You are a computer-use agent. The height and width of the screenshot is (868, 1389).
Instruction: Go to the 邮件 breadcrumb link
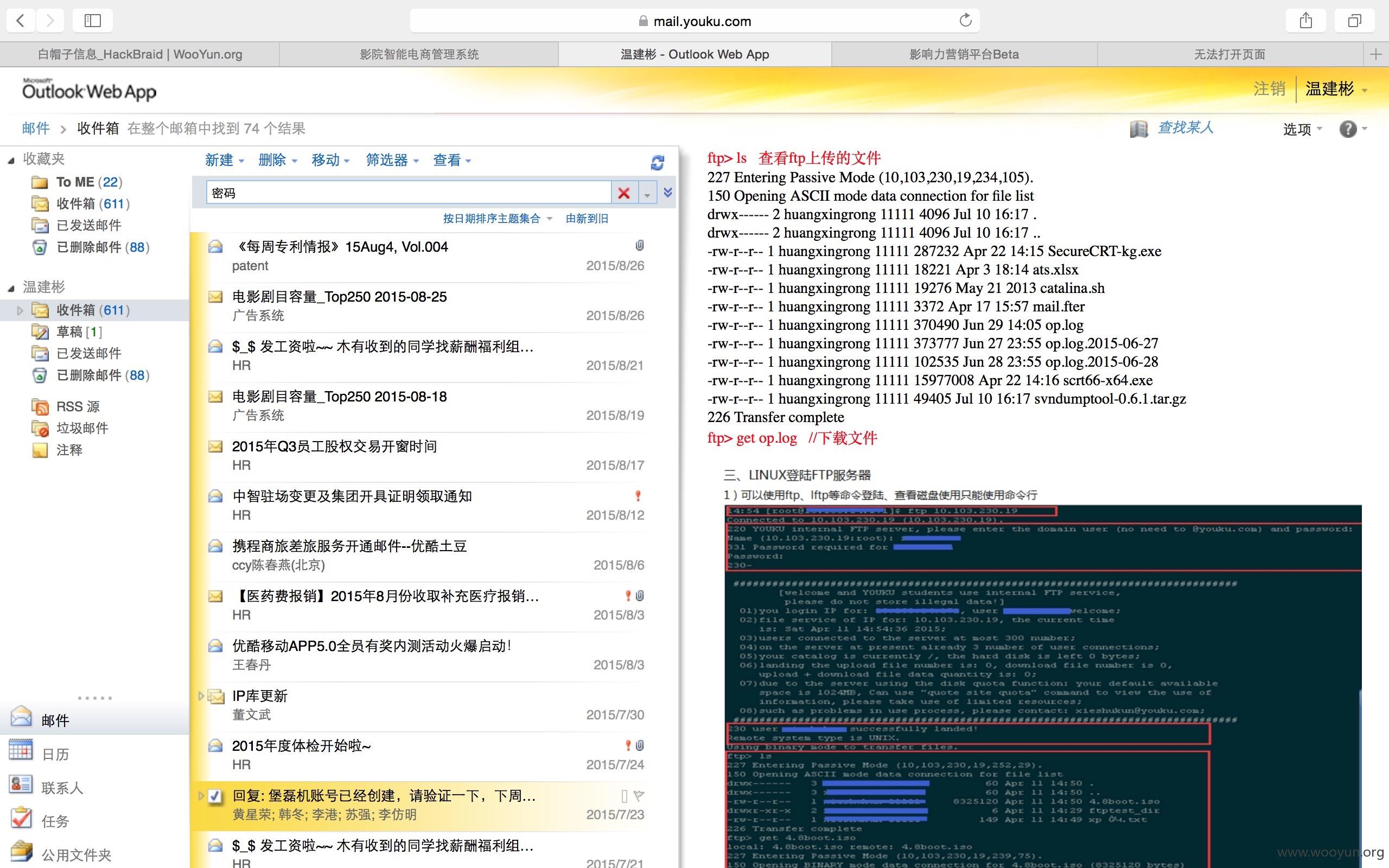[36, 129]
